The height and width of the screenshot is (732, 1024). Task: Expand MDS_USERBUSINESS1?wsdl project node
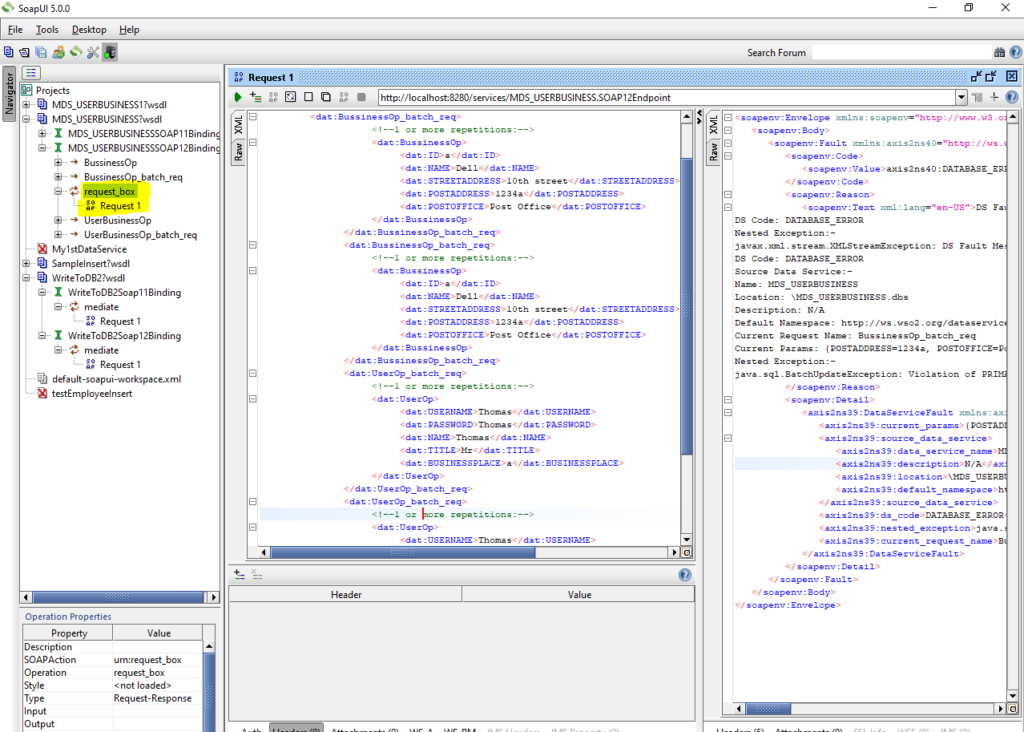pos(26,104)
